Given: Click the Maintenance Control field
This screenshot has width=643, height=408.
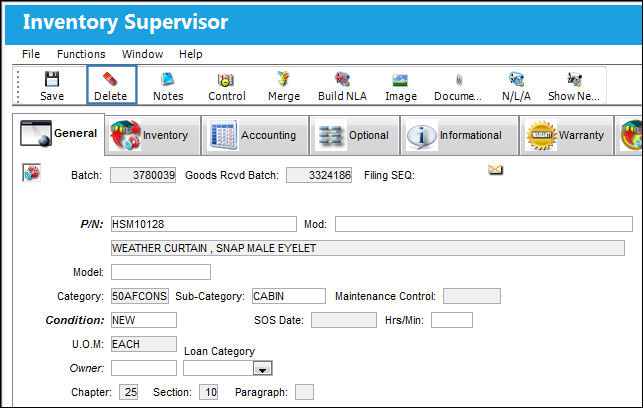Looking at the screenshot, I should click(472, 296).
